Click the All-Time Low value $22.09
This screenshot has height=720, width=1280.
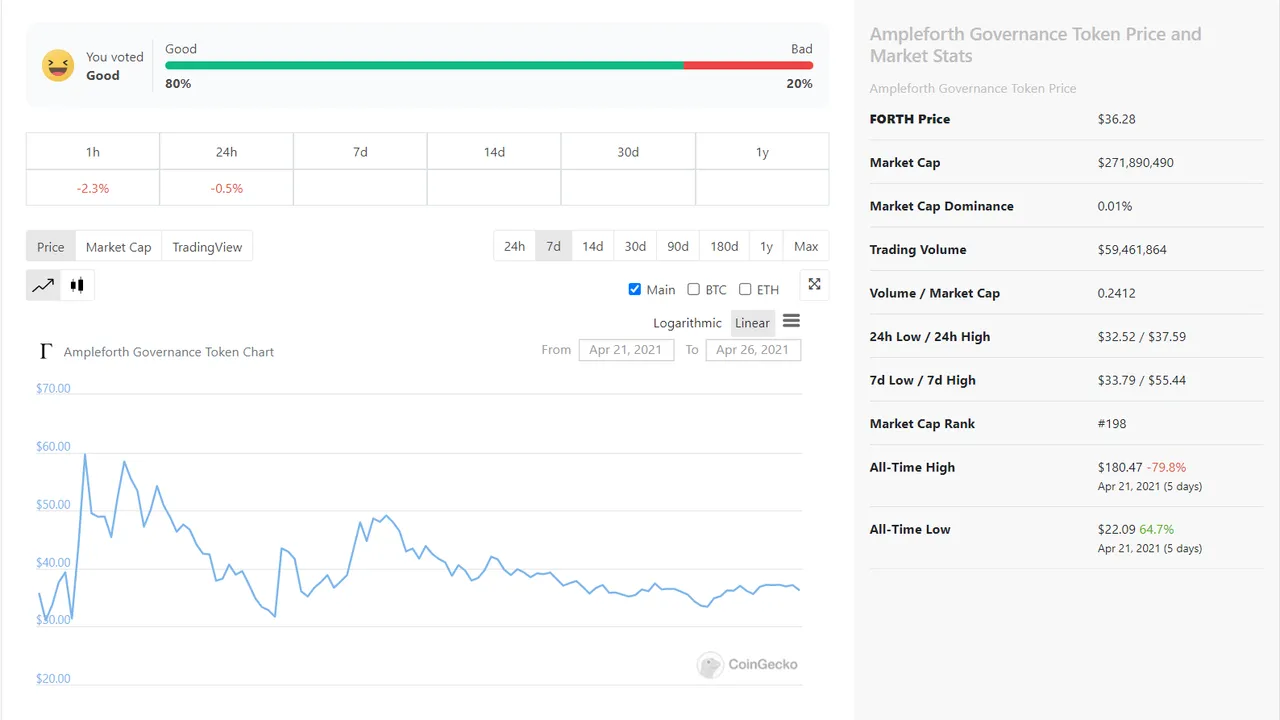coord(1116,529)
